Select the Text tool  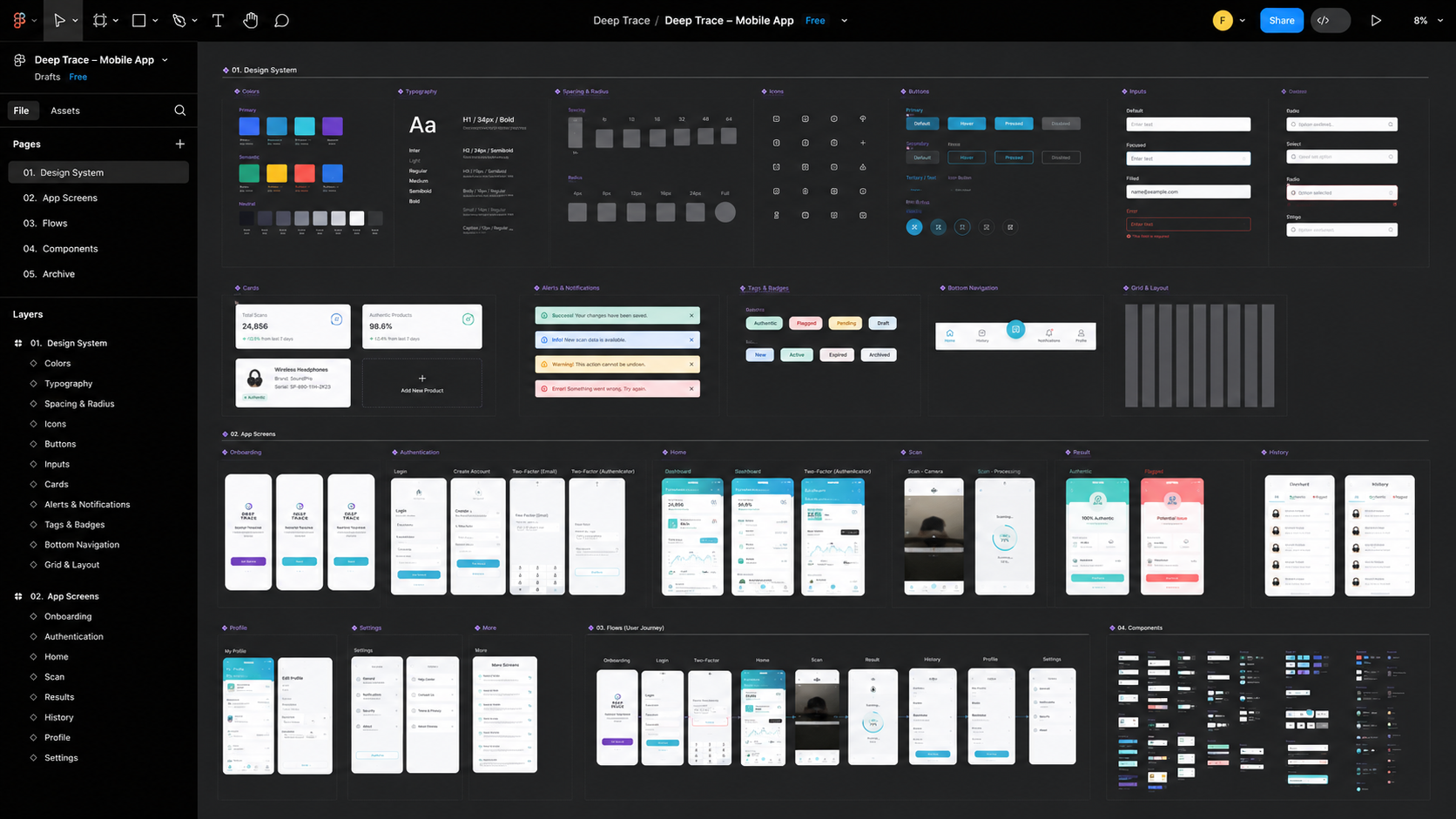coord(218,20)
